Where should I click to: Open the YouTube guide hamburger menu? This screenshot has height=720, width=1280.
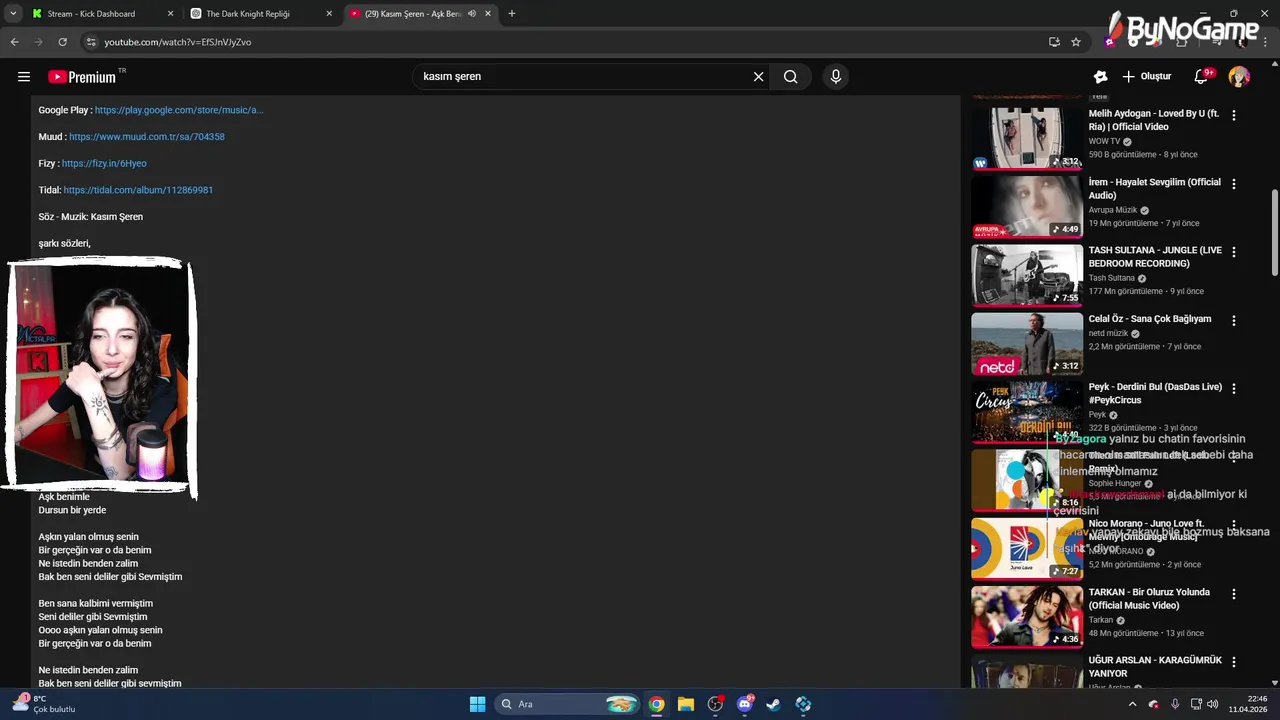[x=24, y=77]
